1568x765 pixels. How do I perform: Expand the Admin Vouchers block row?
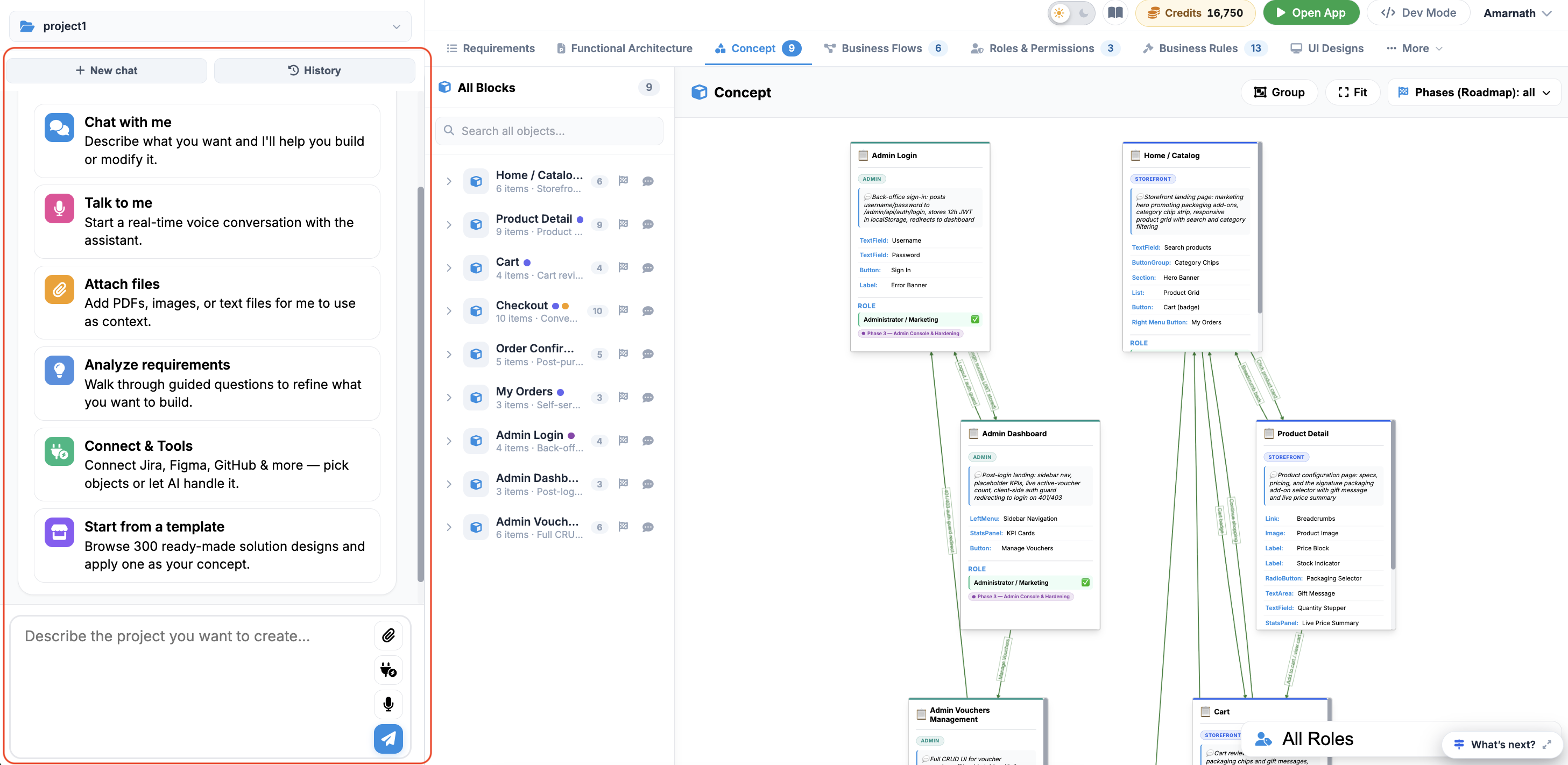coord(449,527)
